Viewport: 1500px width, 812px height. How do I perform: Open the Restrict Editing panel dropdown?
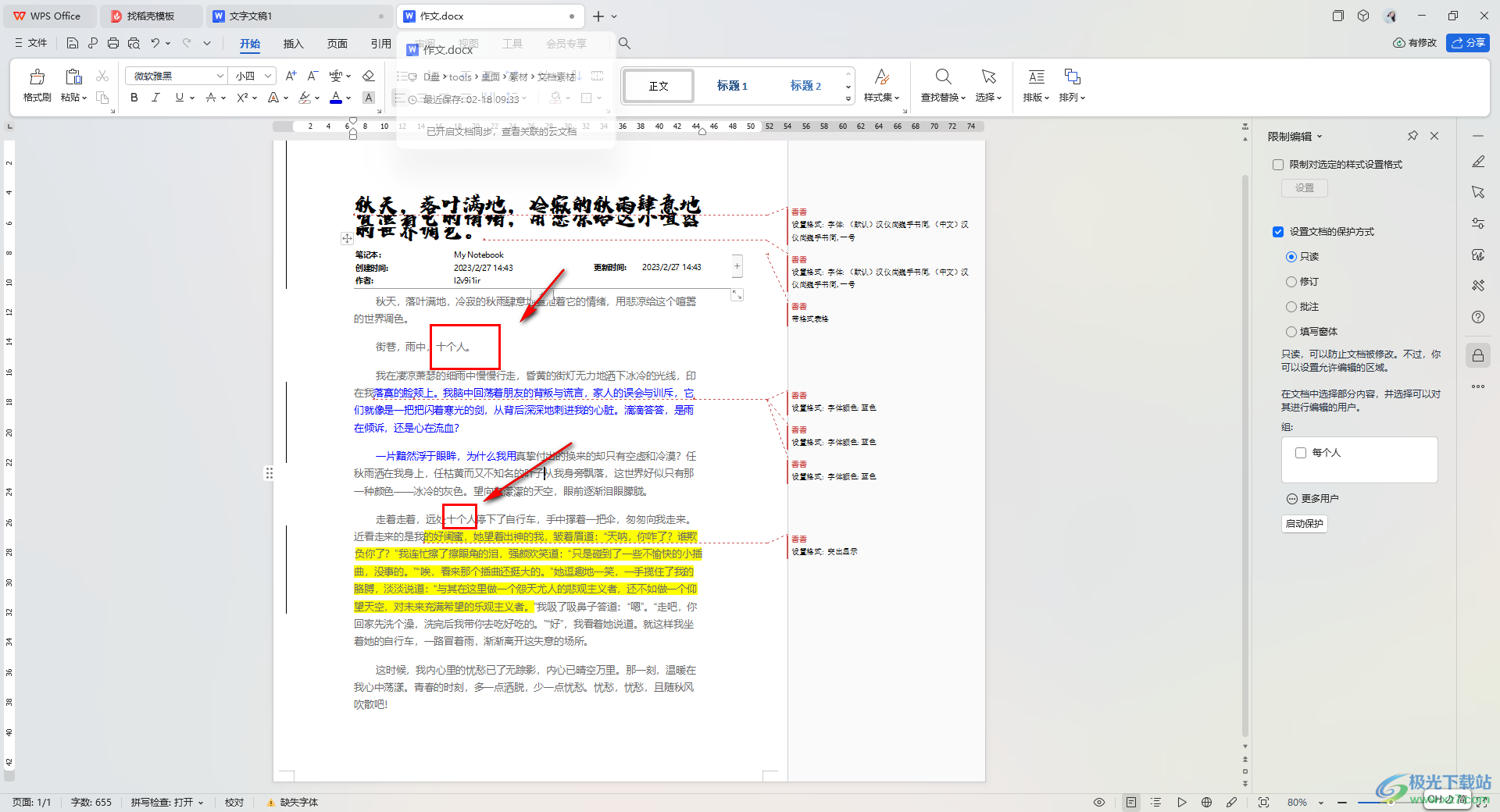coord(1320,137)
